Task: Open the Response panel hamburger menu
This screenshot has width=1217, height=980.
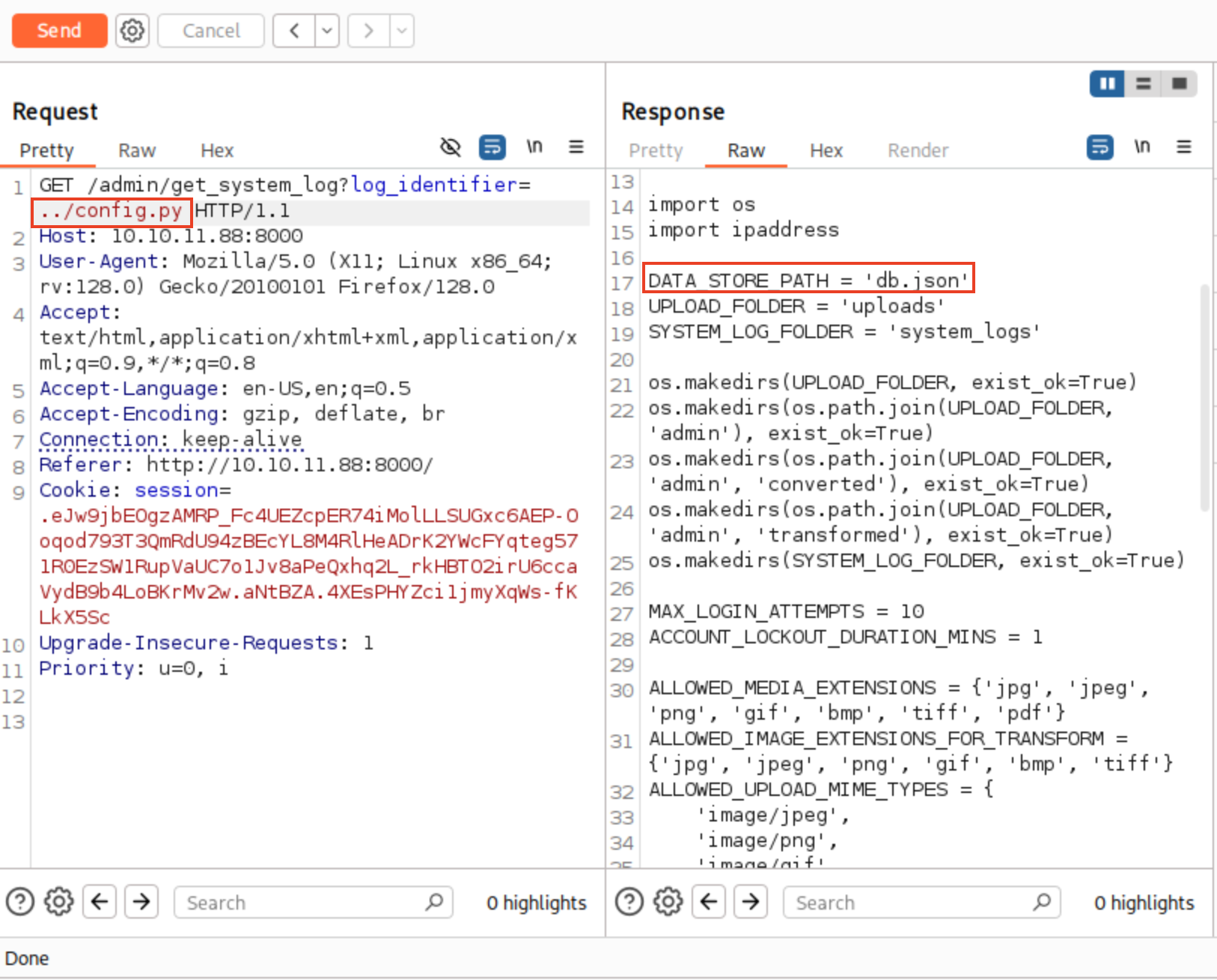Action: click(x=1183, y=147)
